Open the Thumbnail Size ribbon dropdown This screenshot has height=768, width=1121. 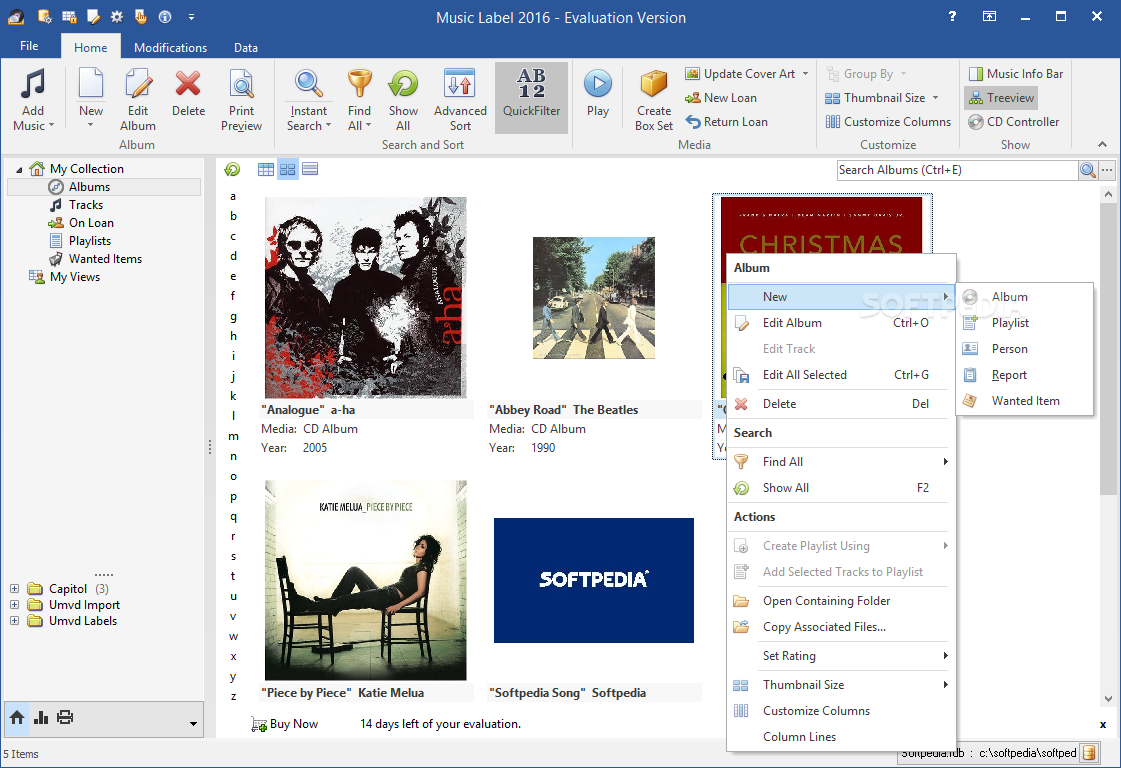point(882,98)
